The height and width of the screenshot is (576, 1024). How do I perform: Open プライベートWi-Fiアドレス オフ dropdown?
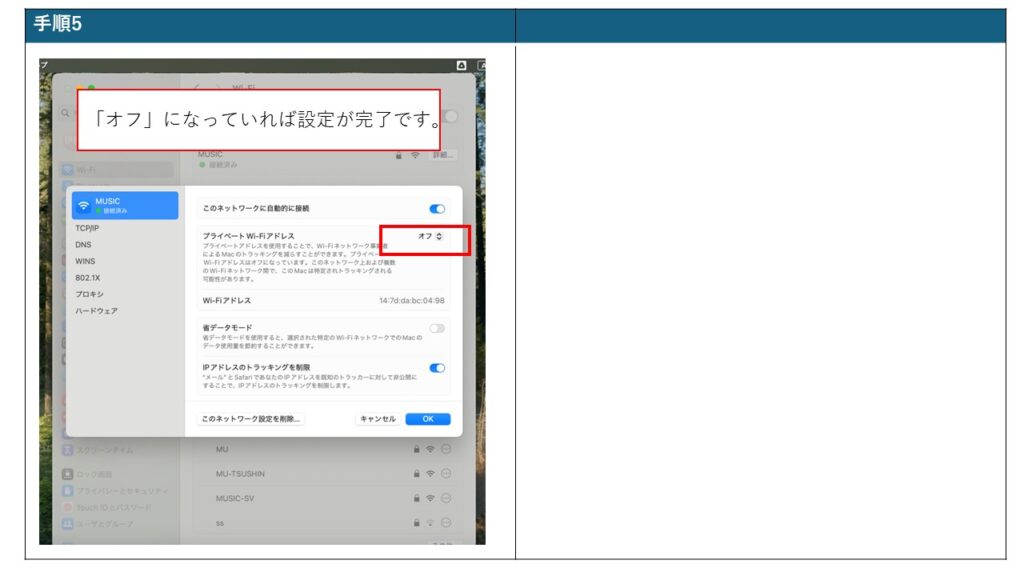click(431, 236)
